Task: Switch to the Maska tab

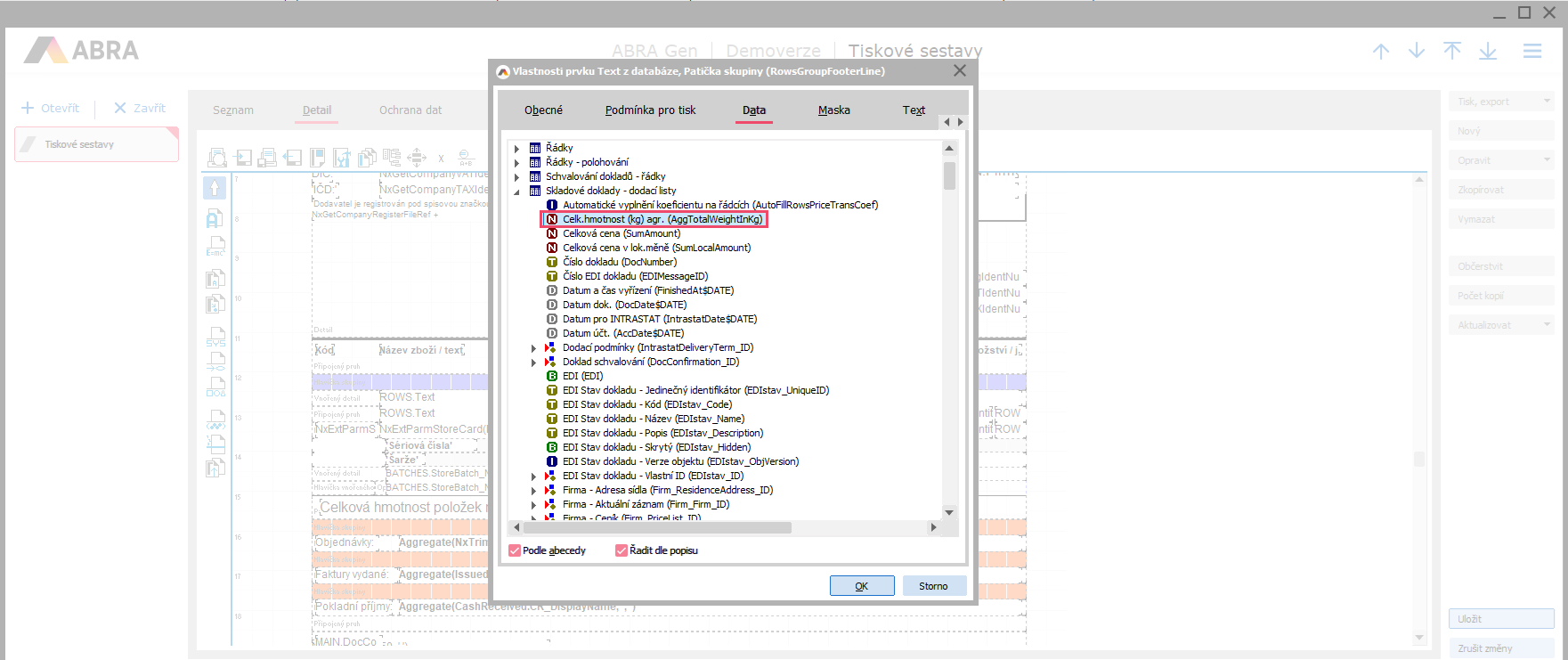Action: 834,110
